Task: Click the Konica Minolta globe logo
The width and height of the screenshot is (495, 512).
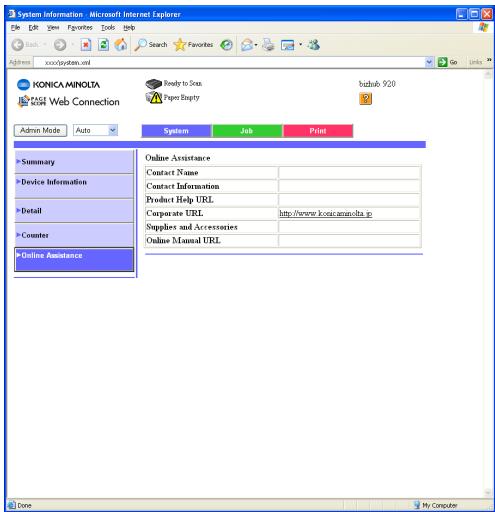Action: pyautogui.click(x=23, y=85)
